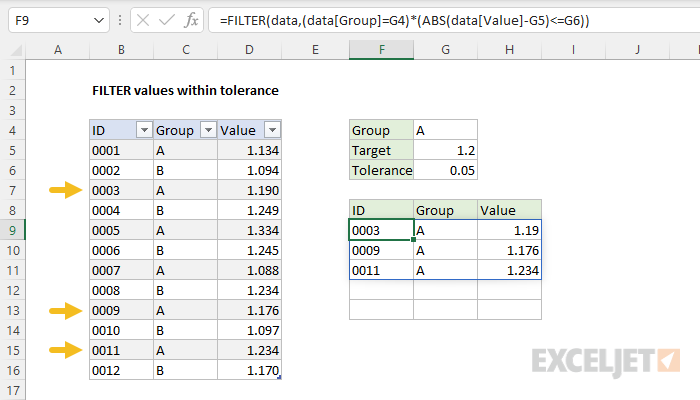Click result value 1.19
This screenshot has width=700, height=400.
point(509,230)
